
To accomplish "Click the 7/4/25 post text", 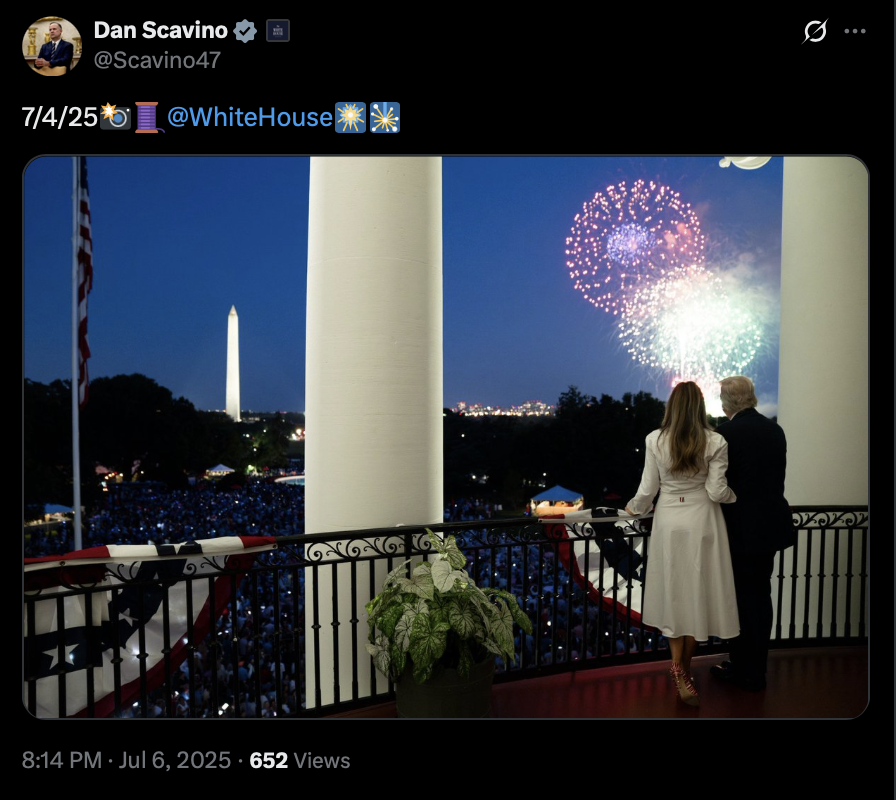I will 60,117.
